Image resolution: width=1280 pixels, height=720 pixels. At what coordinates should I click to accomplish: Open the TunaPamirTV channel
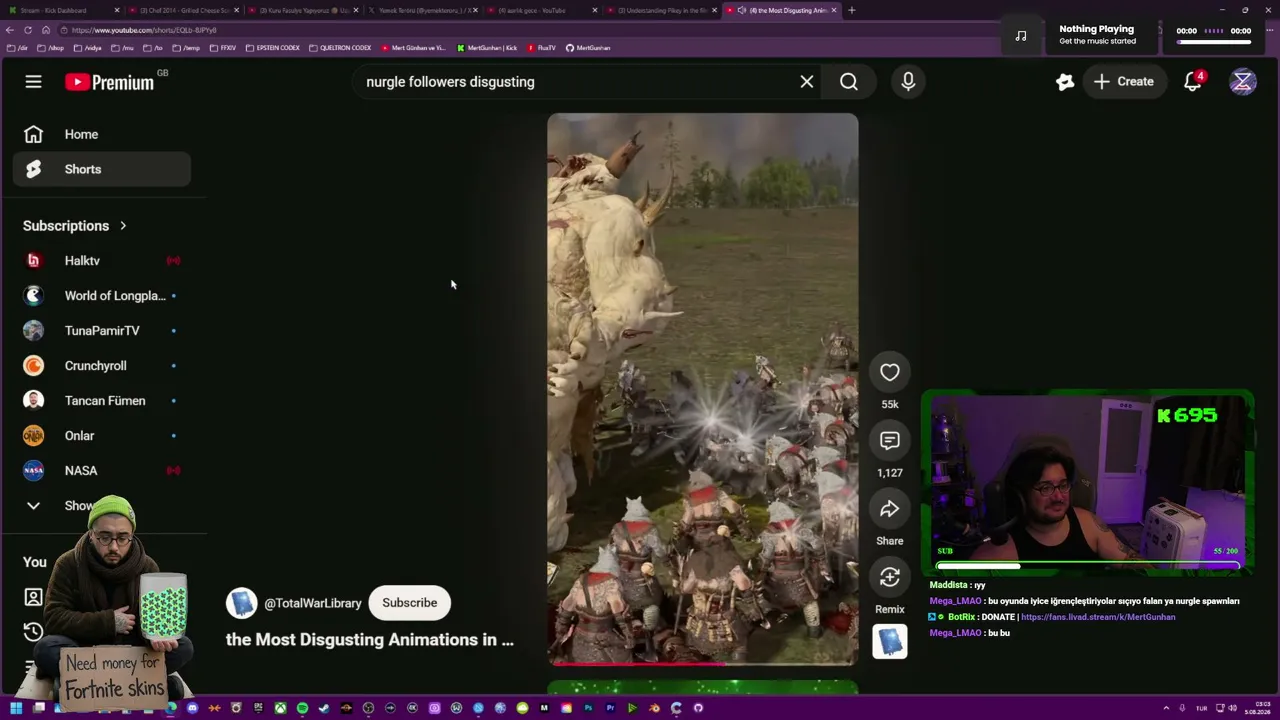pyautogui.click(x=101, y=331)
